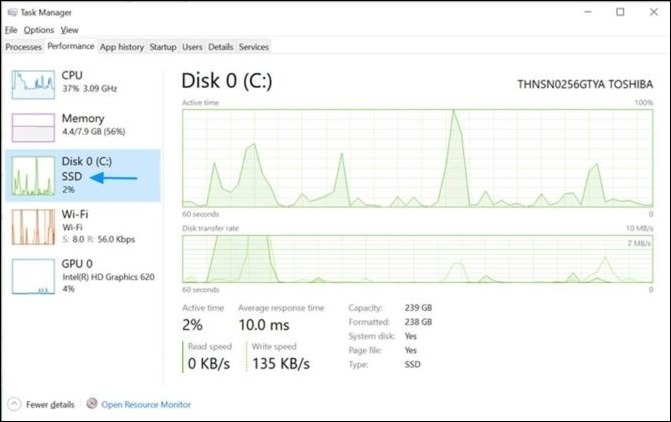Click the Disk active time graph
The image size is (671, 422).
pyautogui.click(x=417, y=159)
